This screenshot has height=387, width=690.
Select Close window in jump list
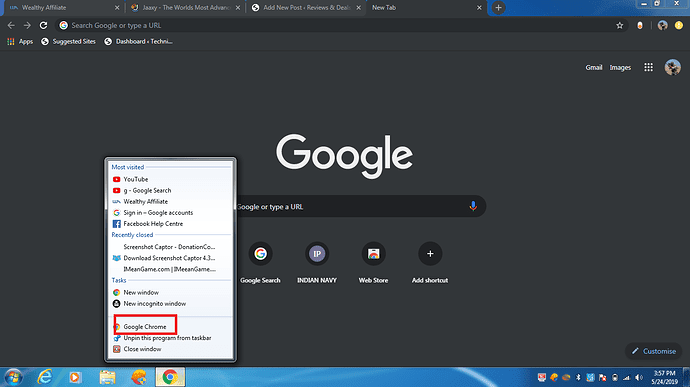[x=171, y=349]
